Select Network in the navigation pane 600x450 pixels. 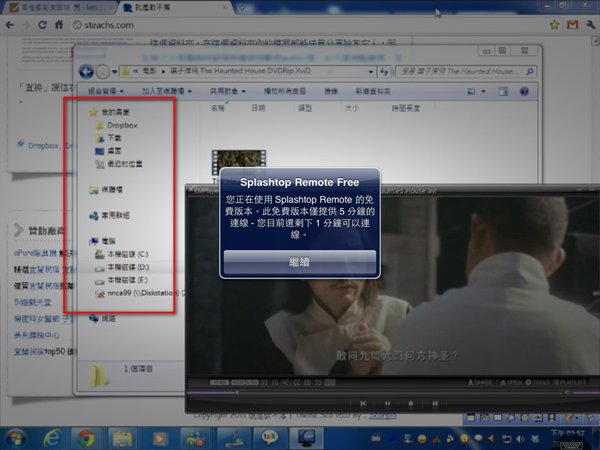pyautogui.click(x=102, y=318)
